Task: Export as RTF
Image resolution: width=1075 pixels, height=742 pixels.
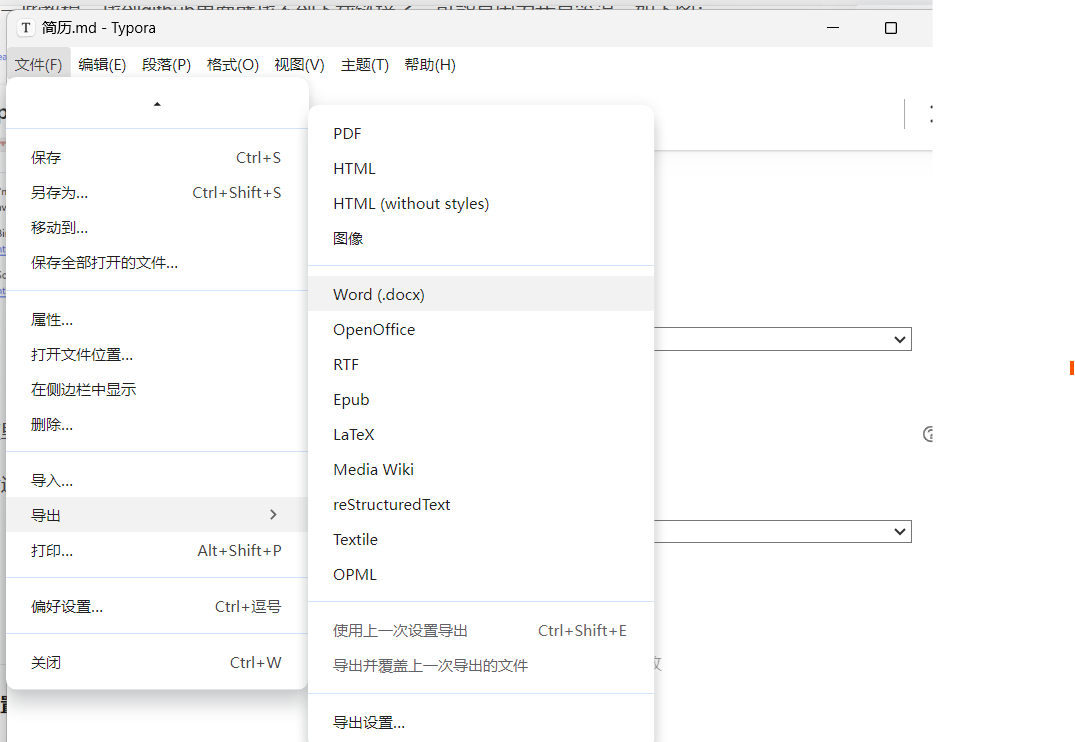Action: tap(481, 365)
